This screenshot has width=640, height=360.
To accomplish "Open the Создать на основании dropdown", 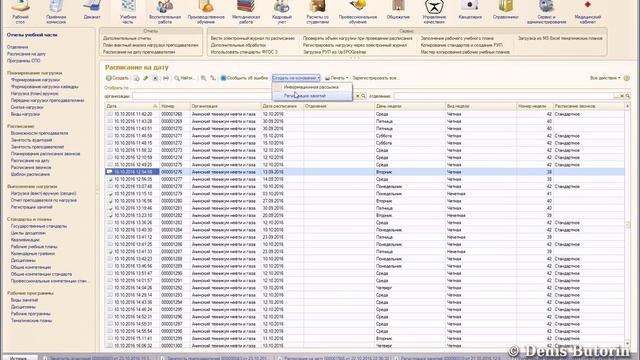I will (296, 78).
